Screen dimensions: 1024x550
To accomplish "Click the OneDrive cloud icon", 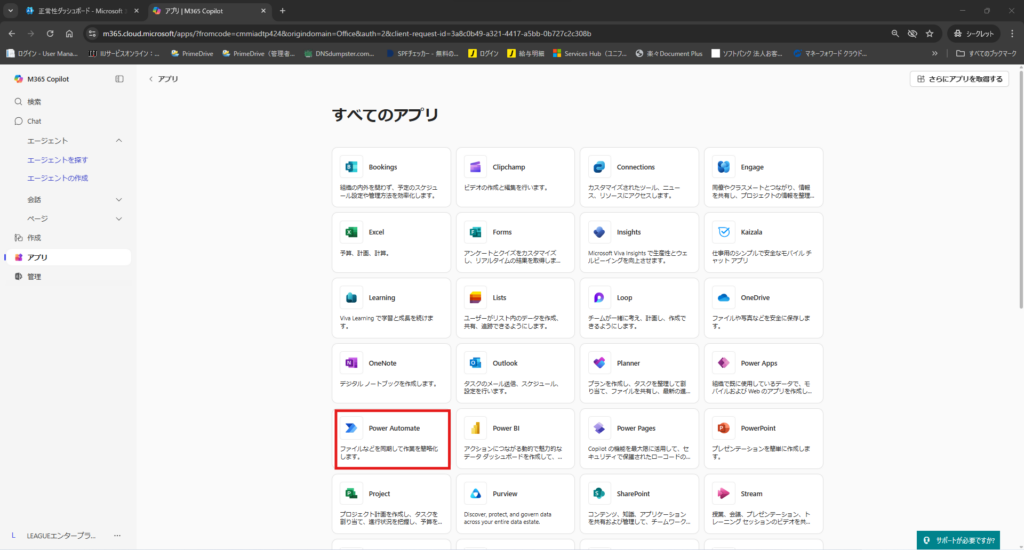I will 723,298.
